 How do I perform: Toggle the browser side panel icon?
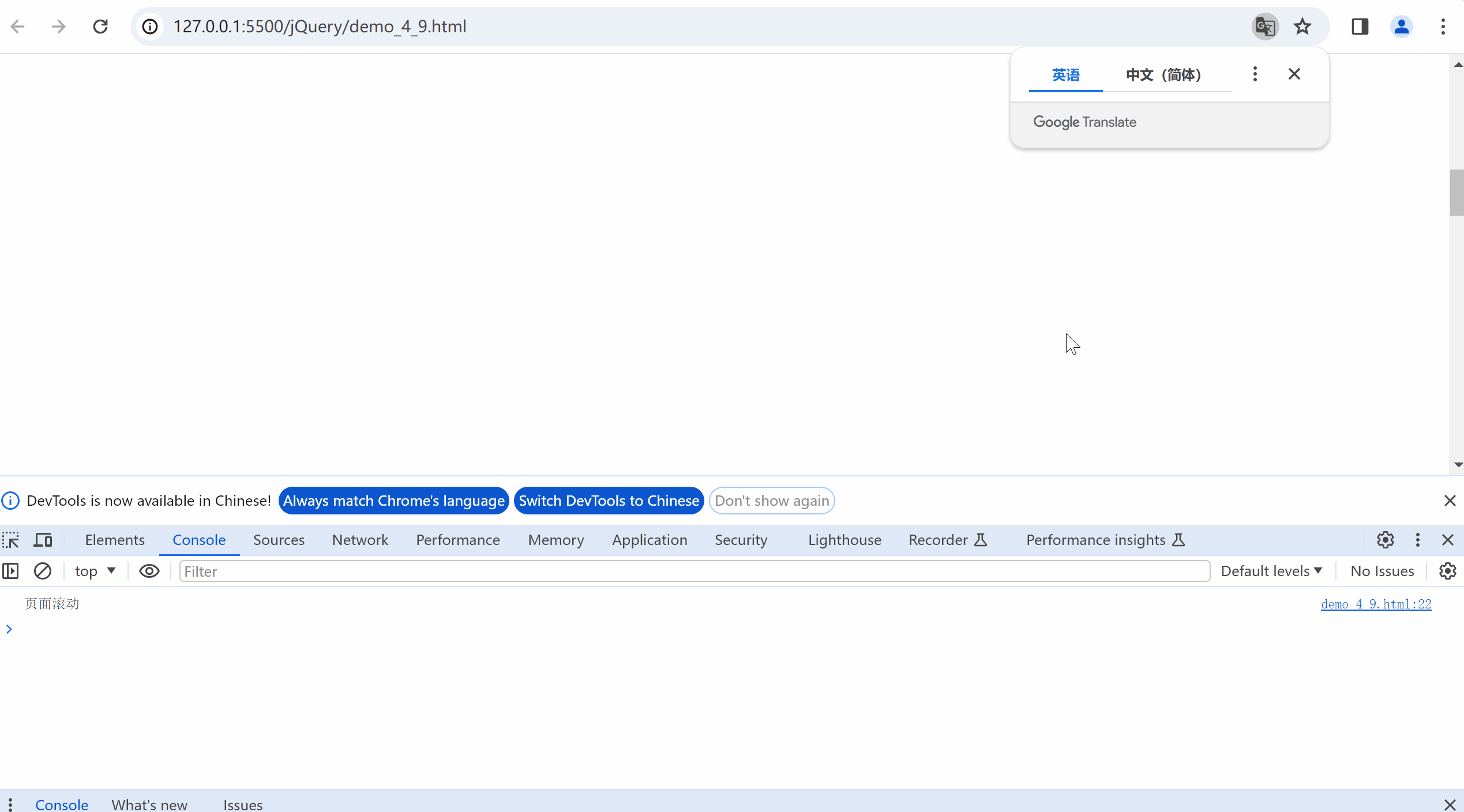coord(1360,27)
